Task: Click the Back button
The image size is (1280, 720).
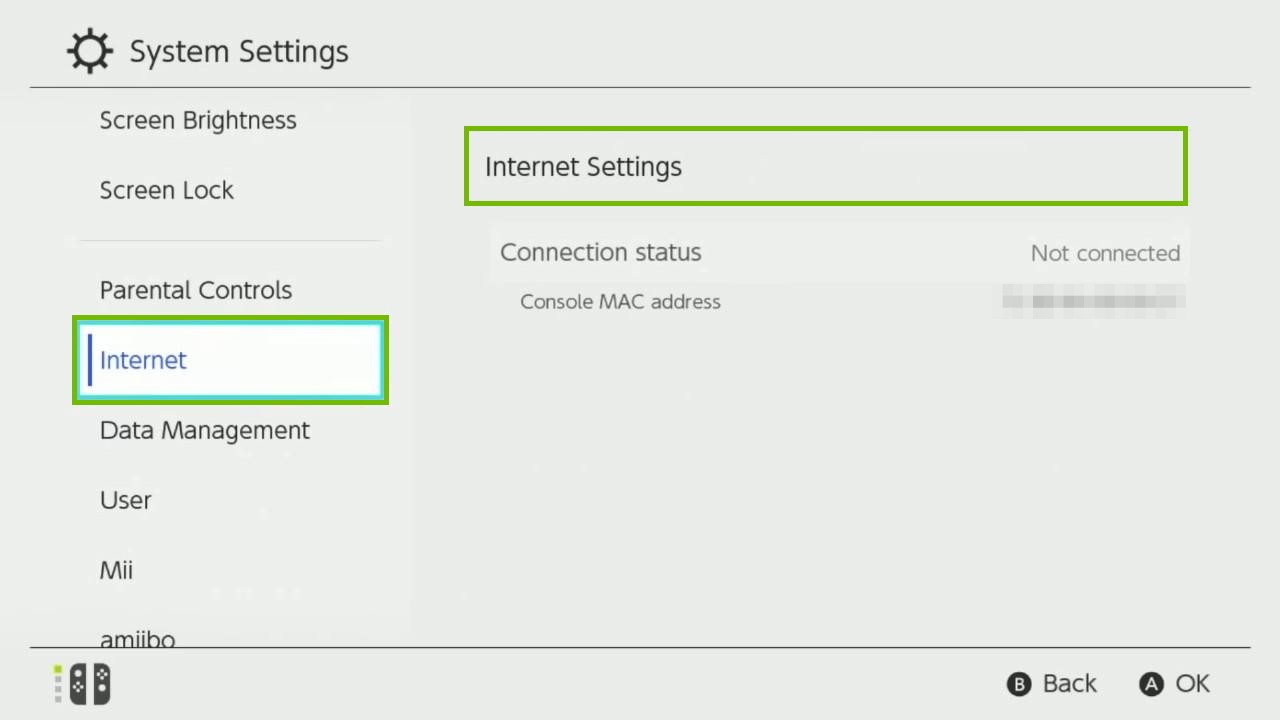Action: (1051, 683)
